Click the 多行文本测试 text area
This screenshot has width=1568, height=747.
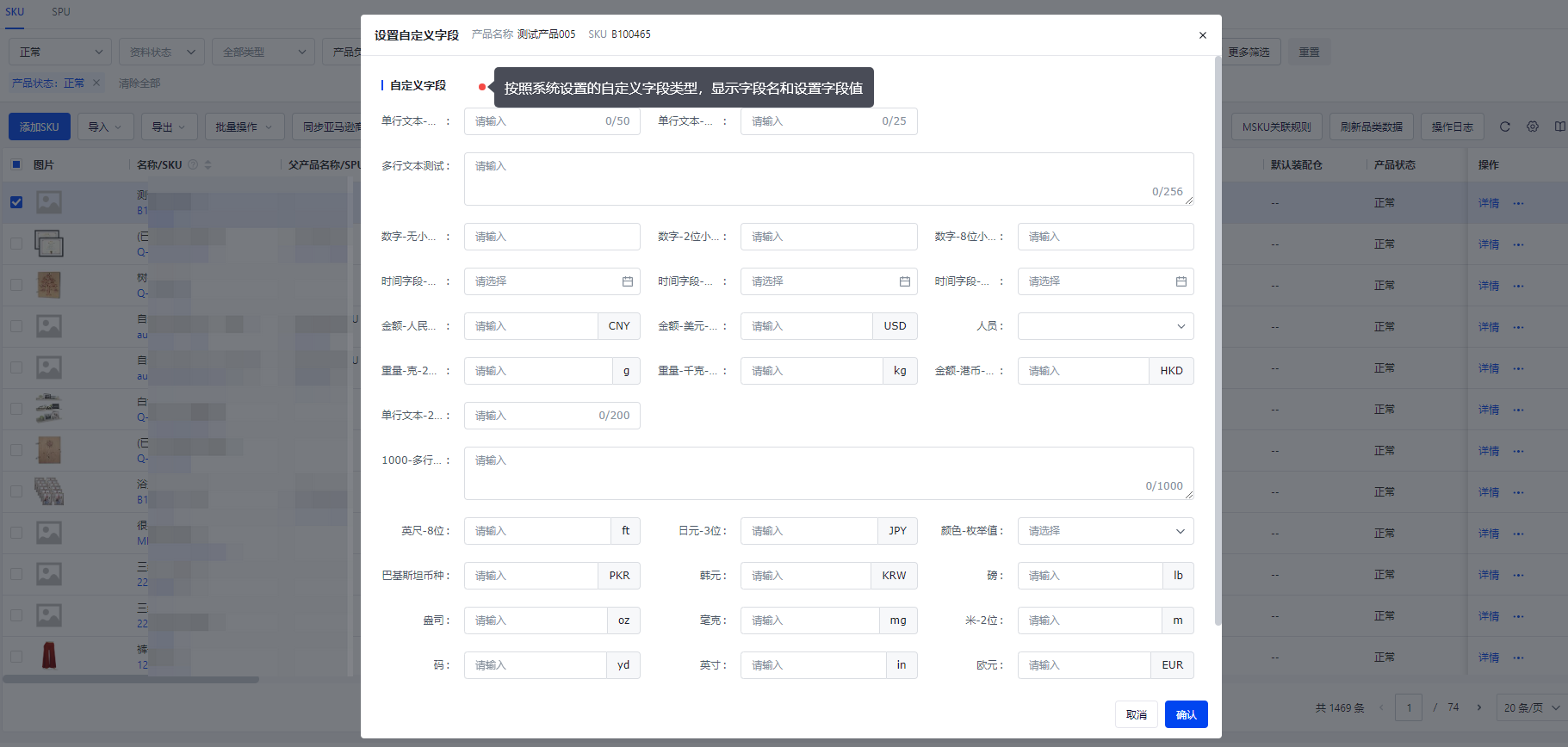click(827, 179)
